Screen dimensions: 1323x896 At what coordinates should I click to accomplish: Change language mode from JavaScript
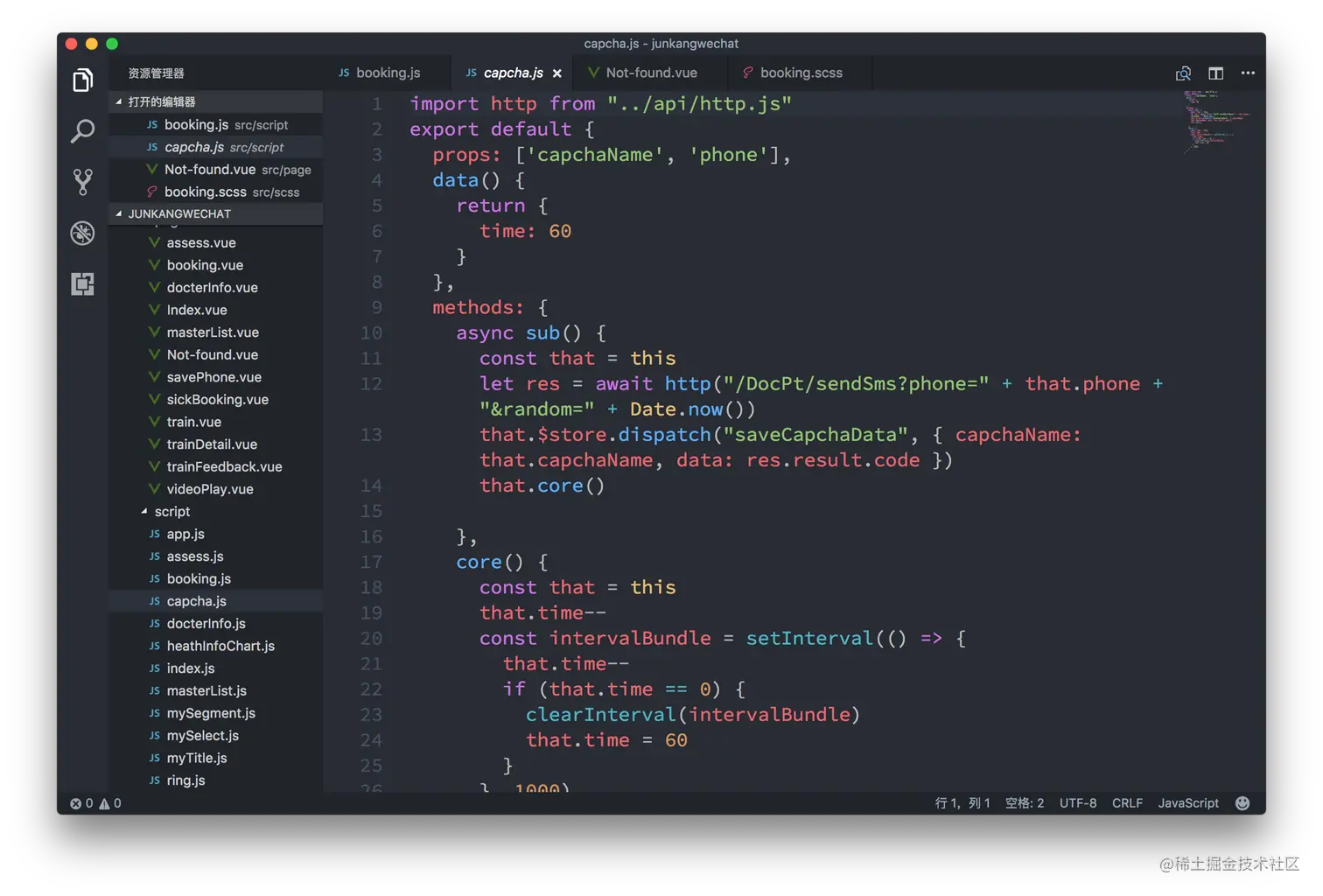click(1188, 803)
